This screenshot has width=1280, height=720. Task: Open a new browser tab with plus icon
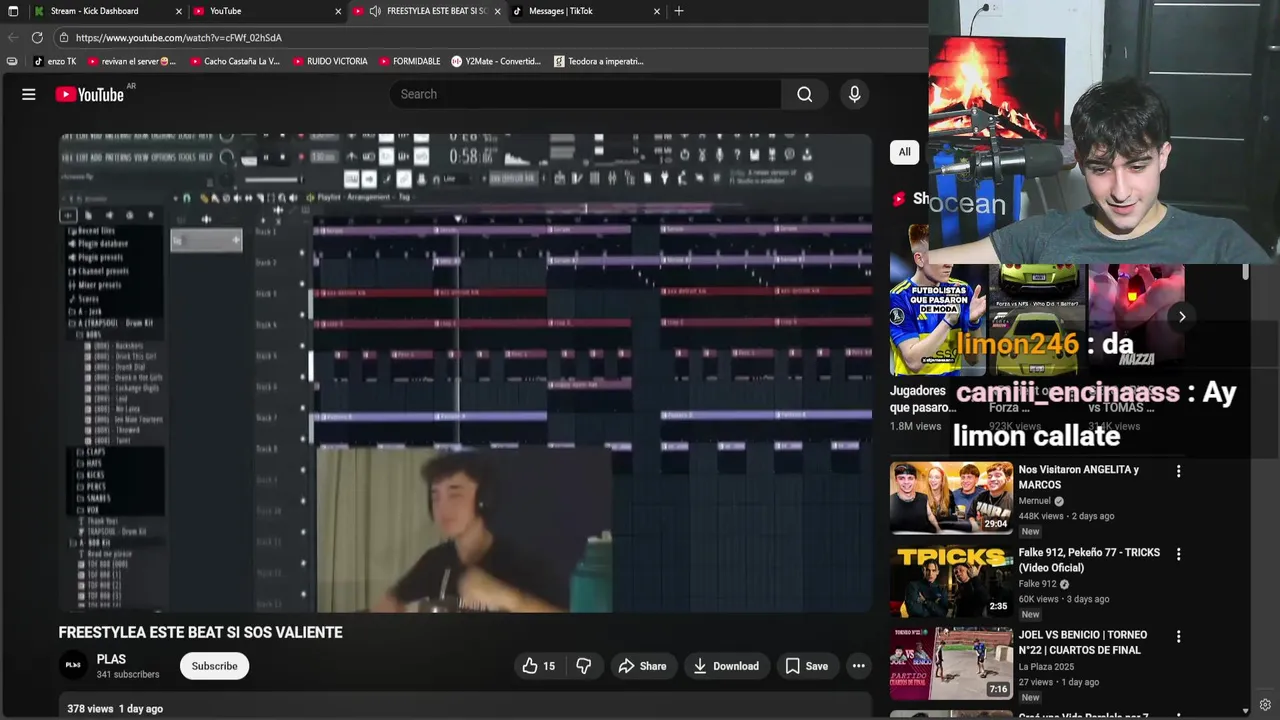coord(679,11)
